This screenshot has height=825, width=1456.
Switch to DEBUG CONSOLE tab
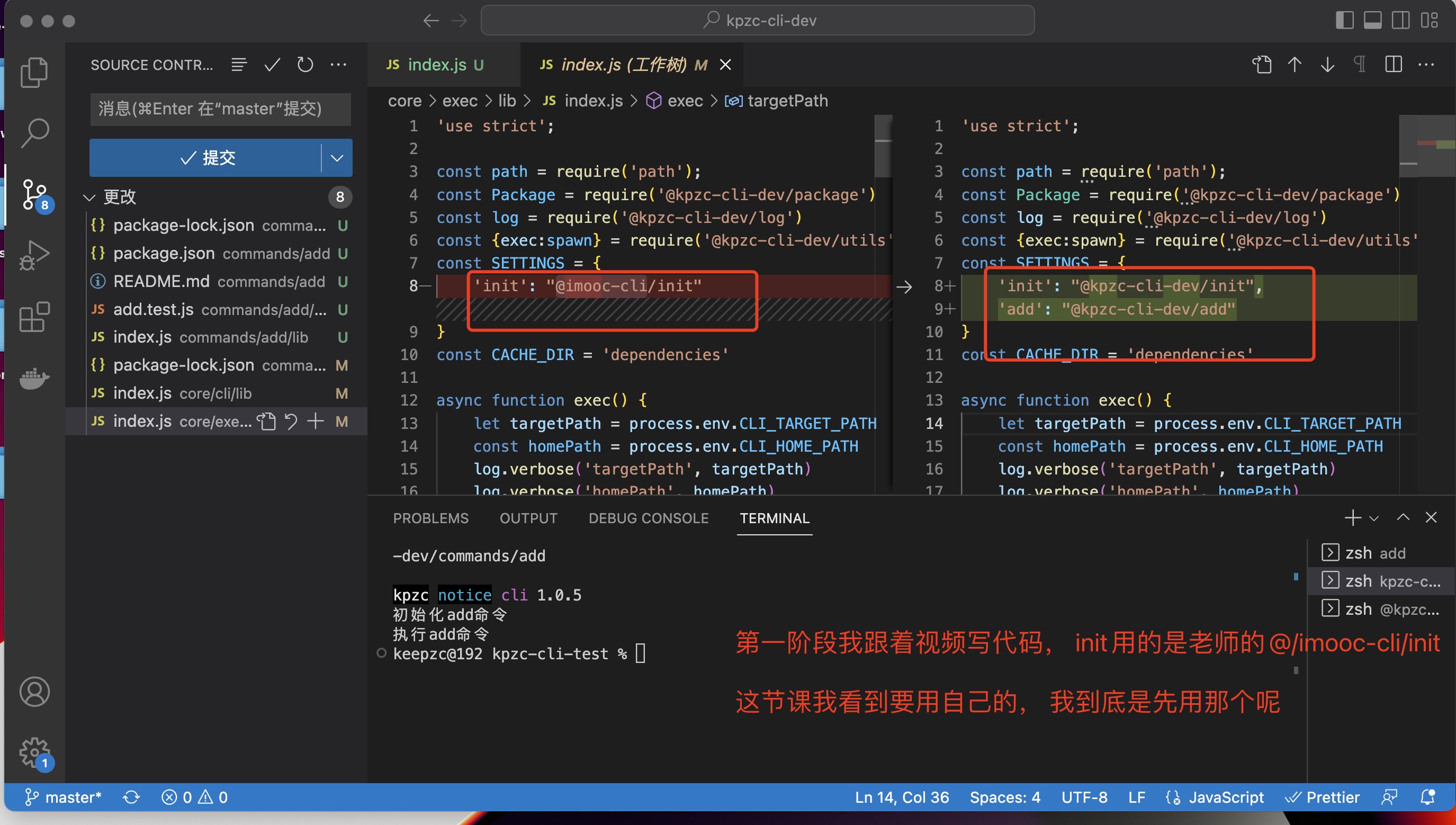click(649, 518)
